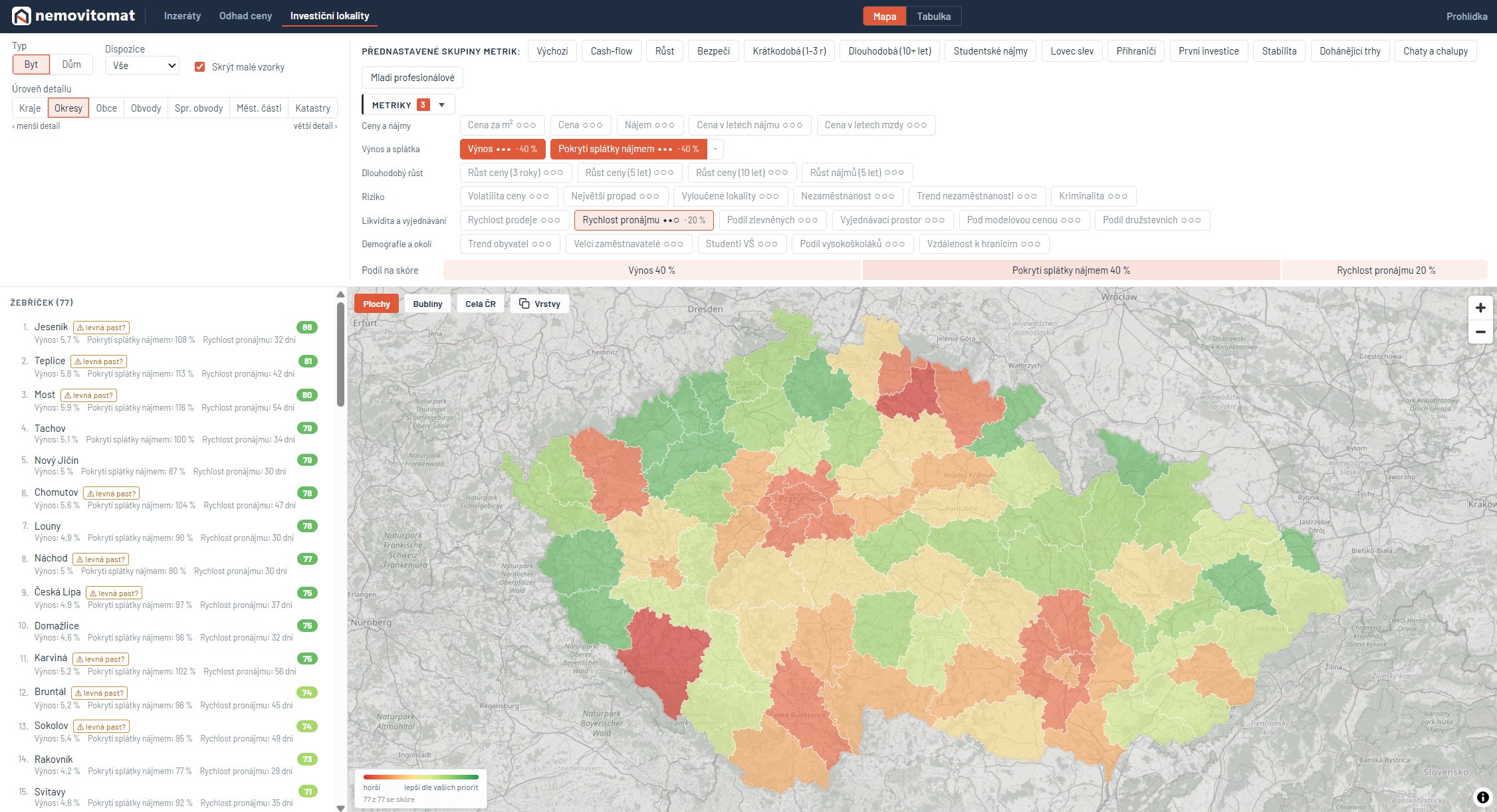Enable the Kriminalita metric
Screen dimensions: 1497x812
pyautogui.click(x=1094, y=196)
